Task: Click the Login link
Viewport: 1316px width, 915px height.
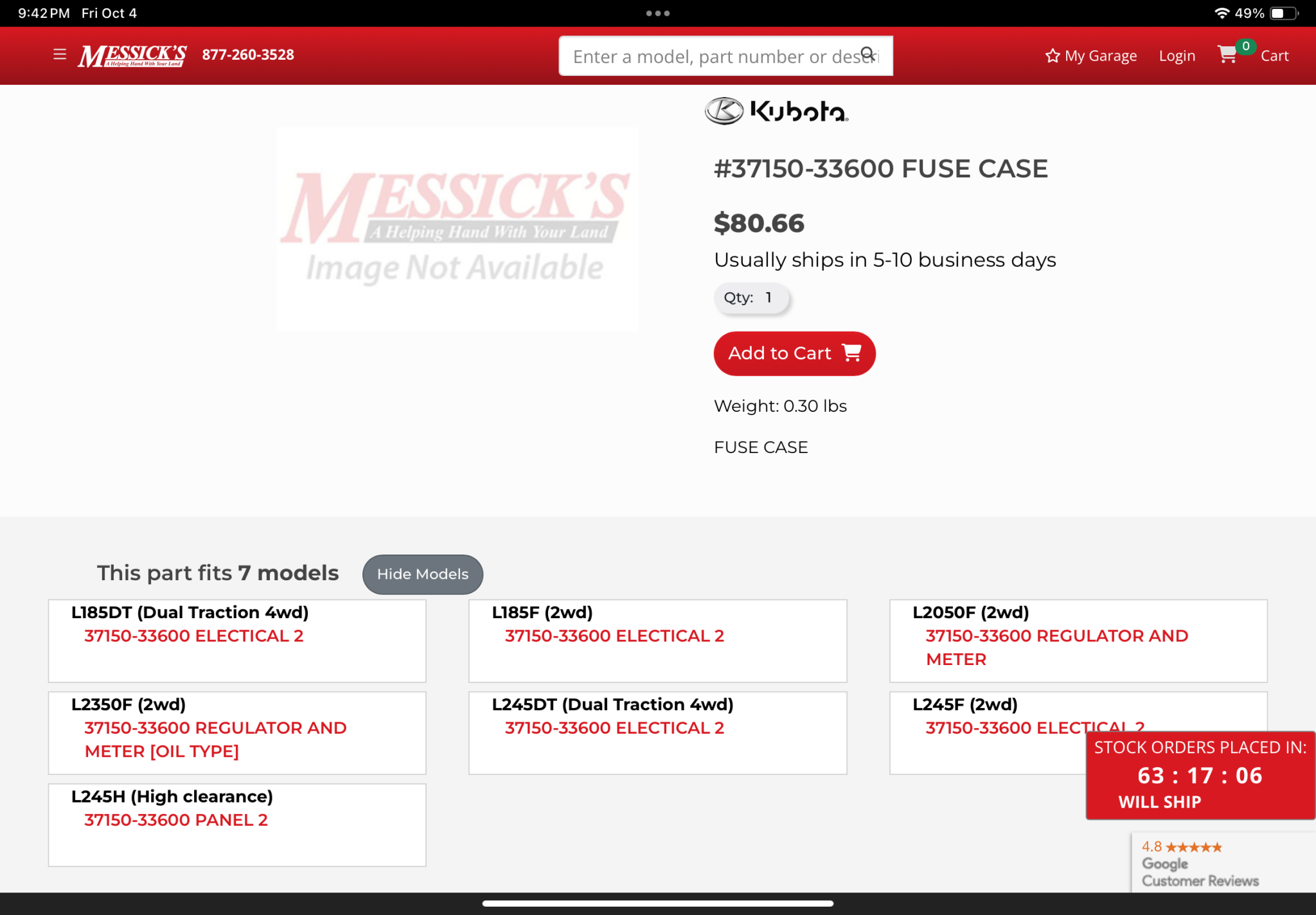Action: [1177, 56]
